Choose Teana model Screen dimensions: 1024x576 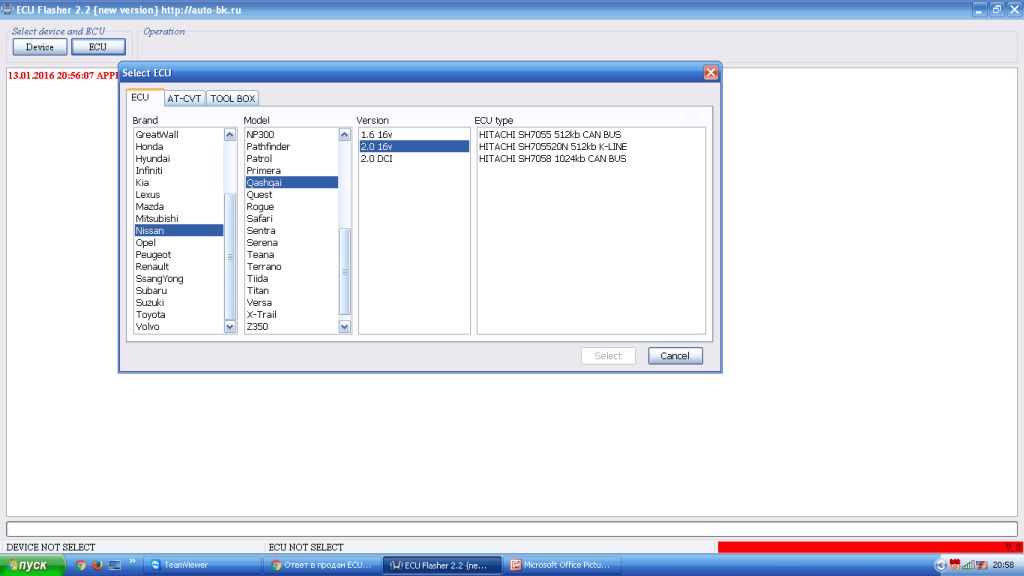click(291, 255)
